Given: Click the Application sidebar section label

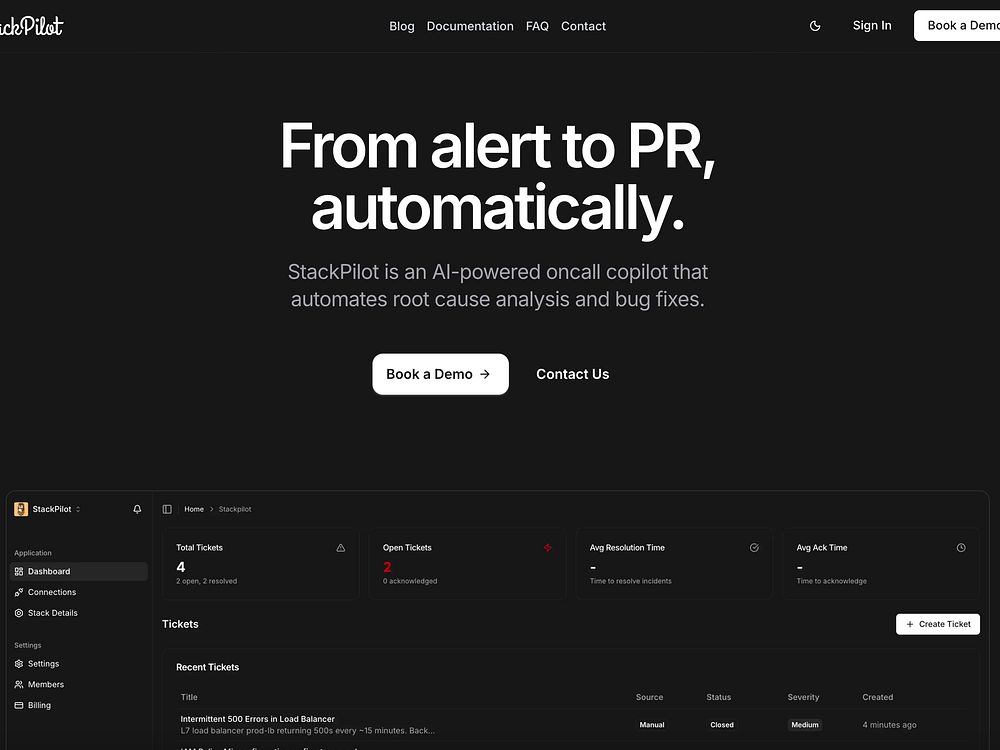Looking at the screenshot, I should pos(33,553).
